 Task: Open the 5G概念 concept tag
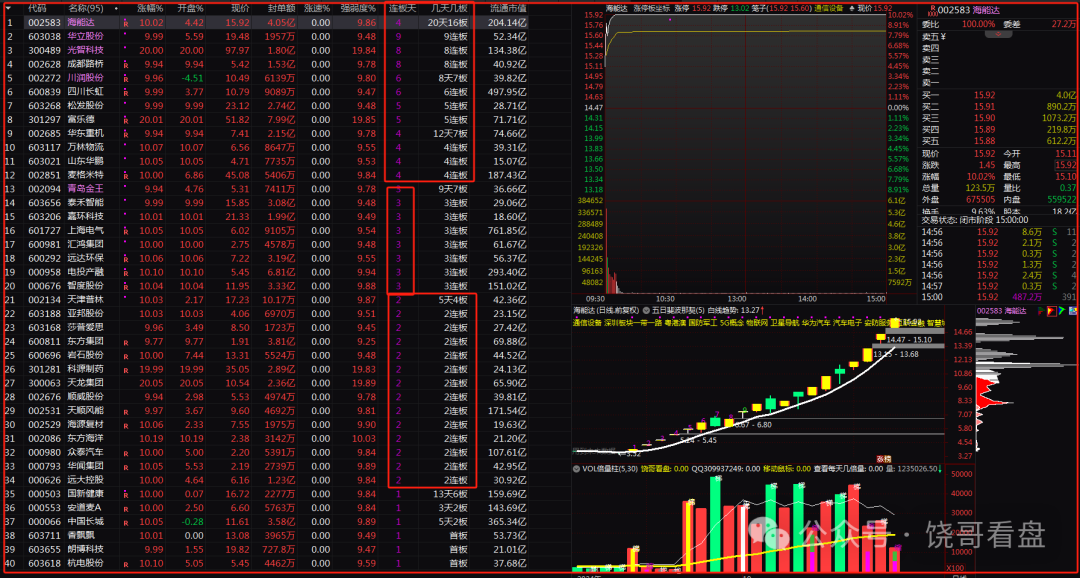731,322
